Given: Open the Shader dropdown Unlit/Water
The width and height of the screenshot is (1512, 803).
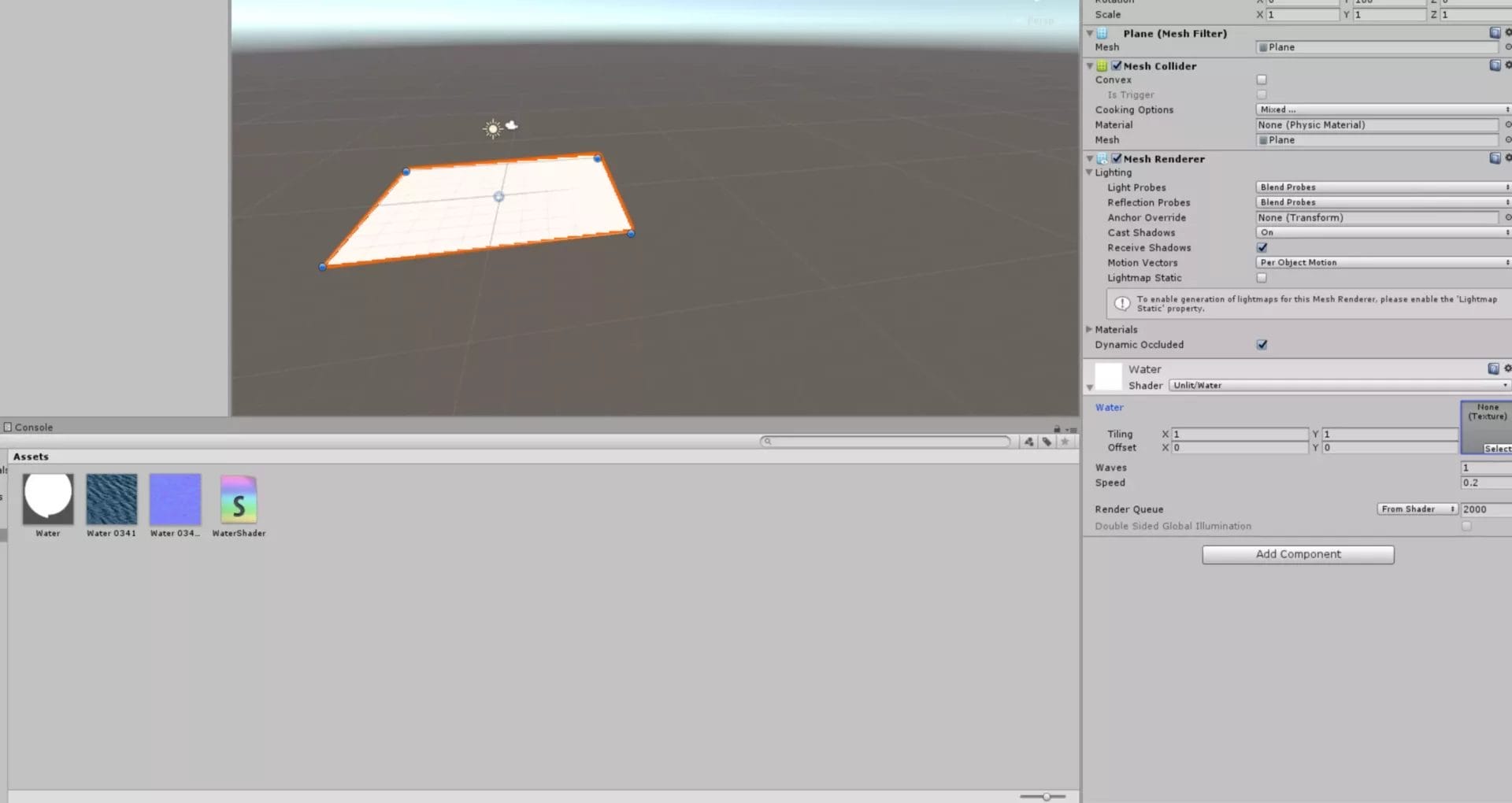Looking at the screenshot, I should (x=1339, y=385).
